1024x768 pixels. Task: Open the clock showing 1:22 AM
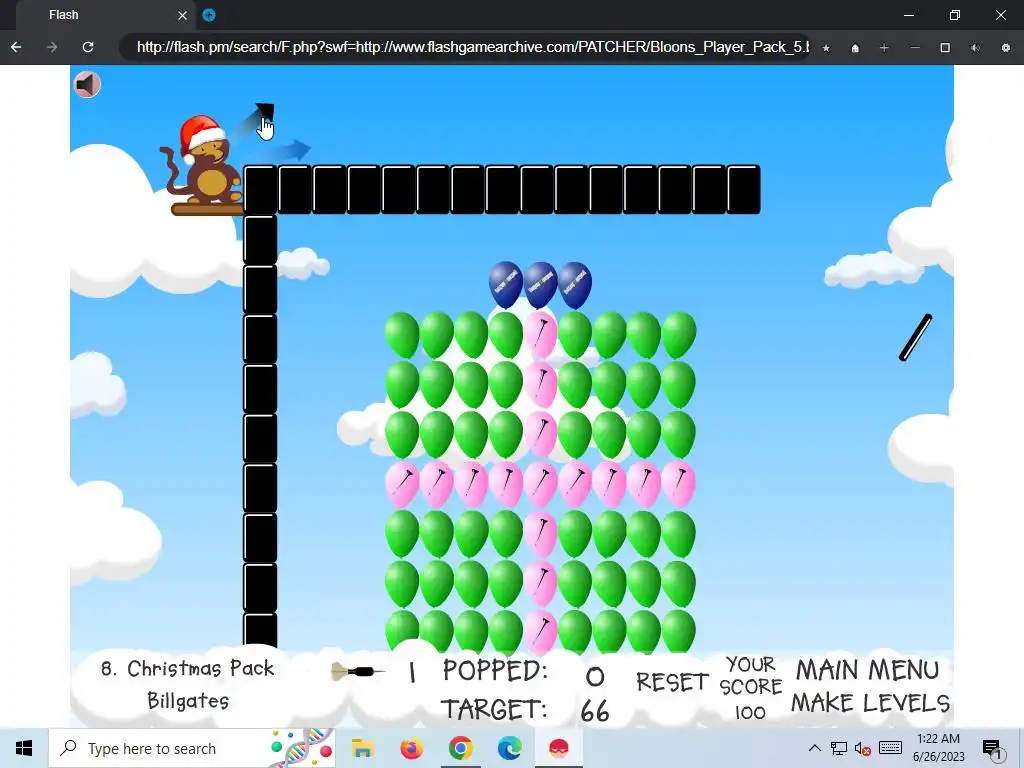pos(938,748)
